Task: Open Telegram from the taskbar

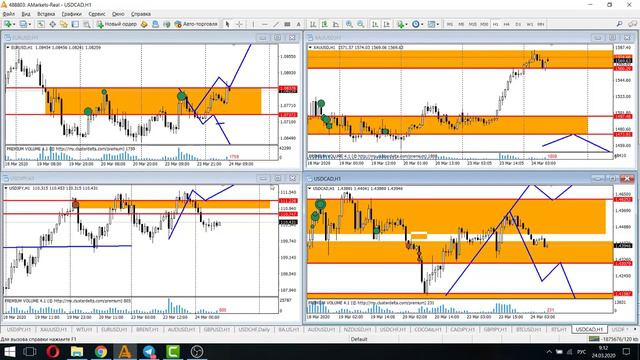Action: [x=149, y=351]
